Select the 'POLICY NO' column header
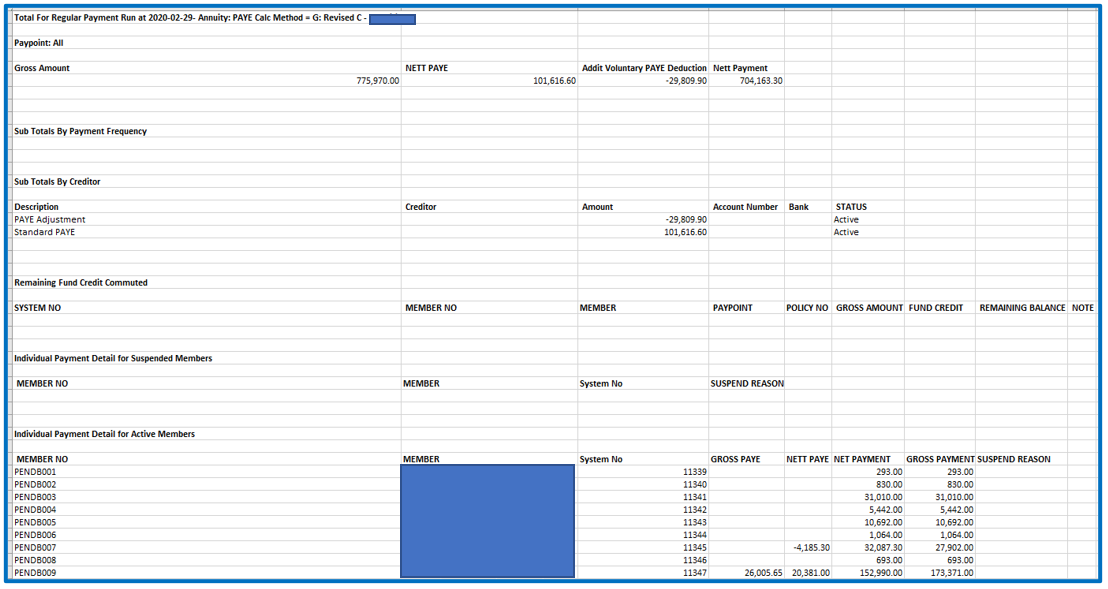Viewport: 1108px width, 589px height. tap(807, 308)
